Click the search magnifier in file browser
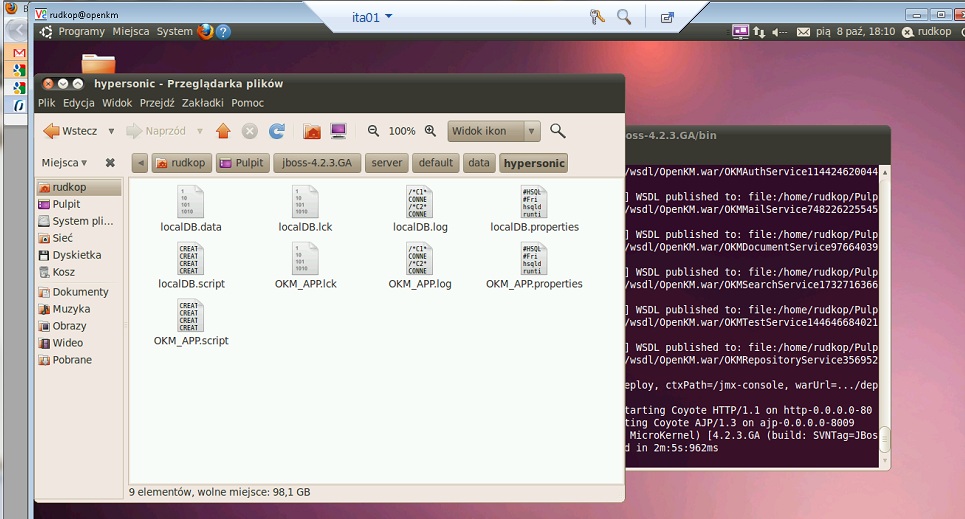The image size is (965, 519). click(x=558, y=131)
